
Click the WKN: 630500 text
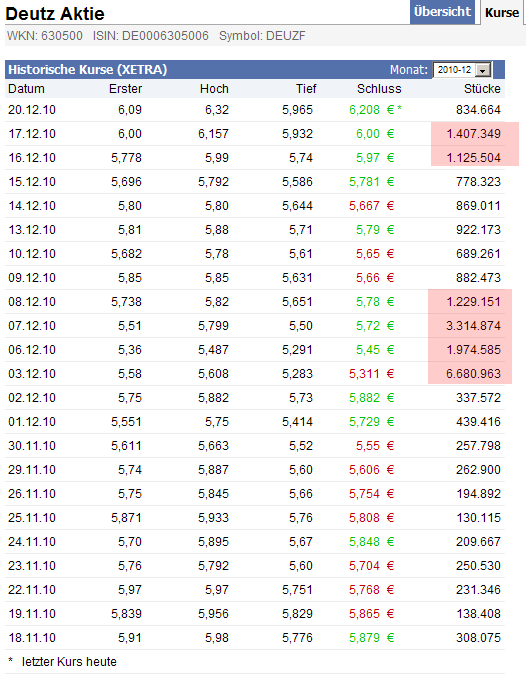(x=45, y=36)
